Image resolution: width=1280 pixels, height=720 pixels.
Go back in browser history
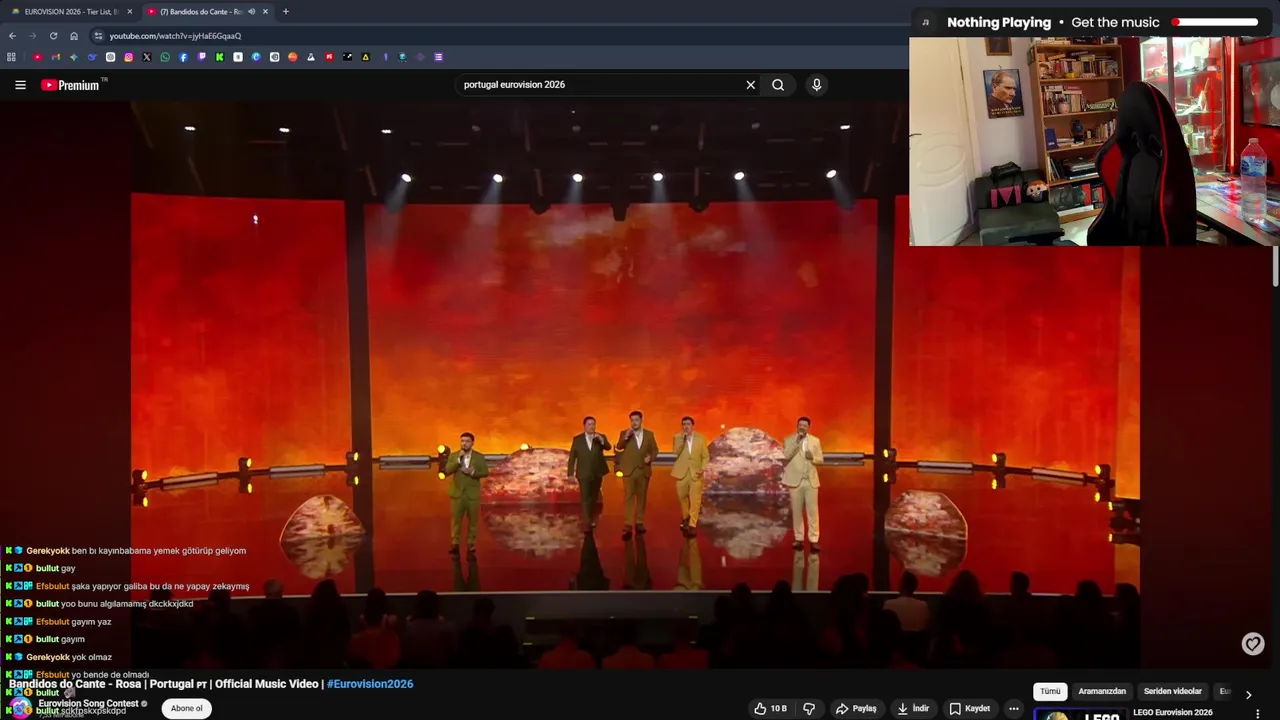(12, 36)
